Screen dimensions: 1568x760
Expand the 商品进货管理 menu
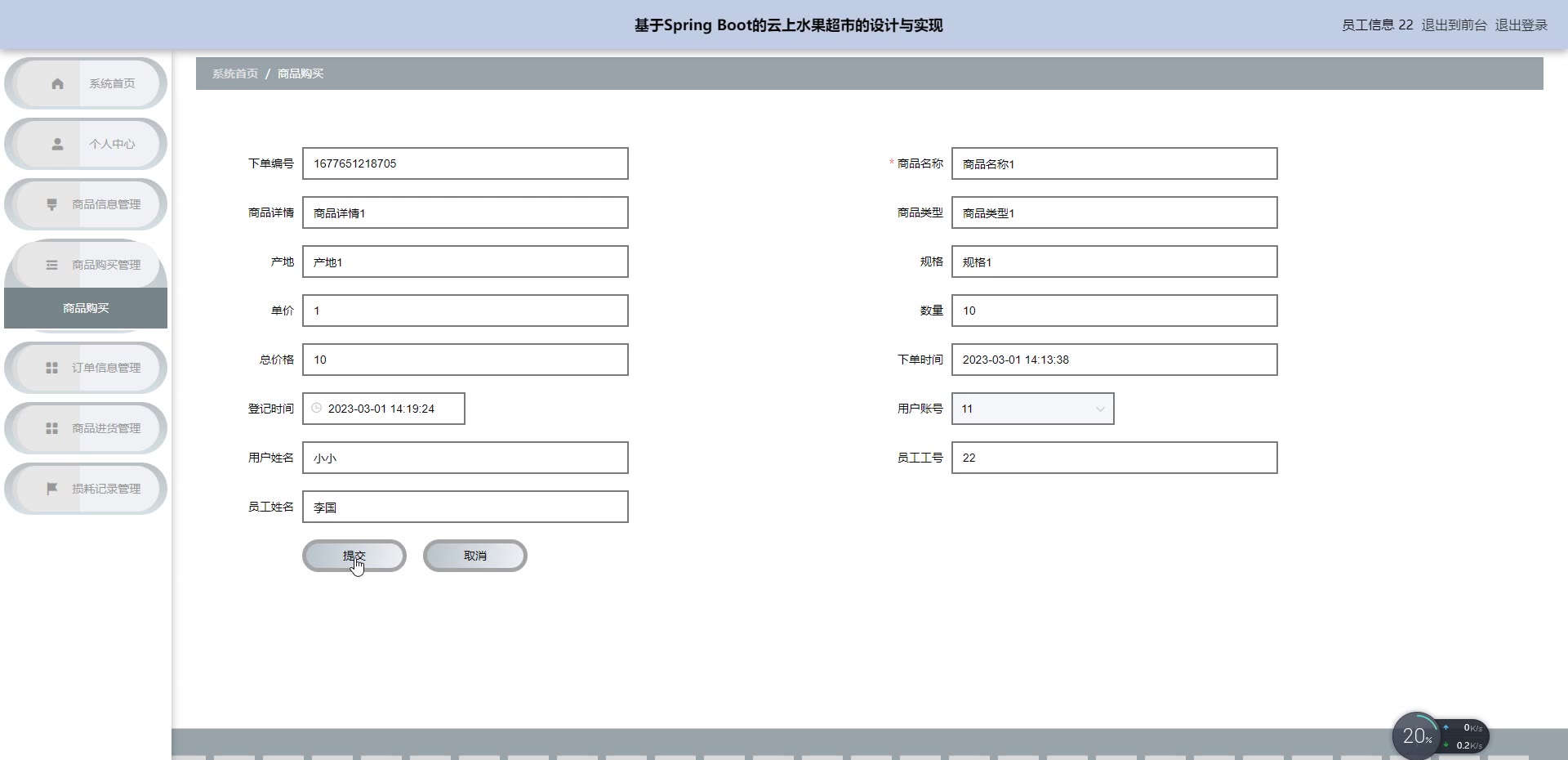point(86,428)
